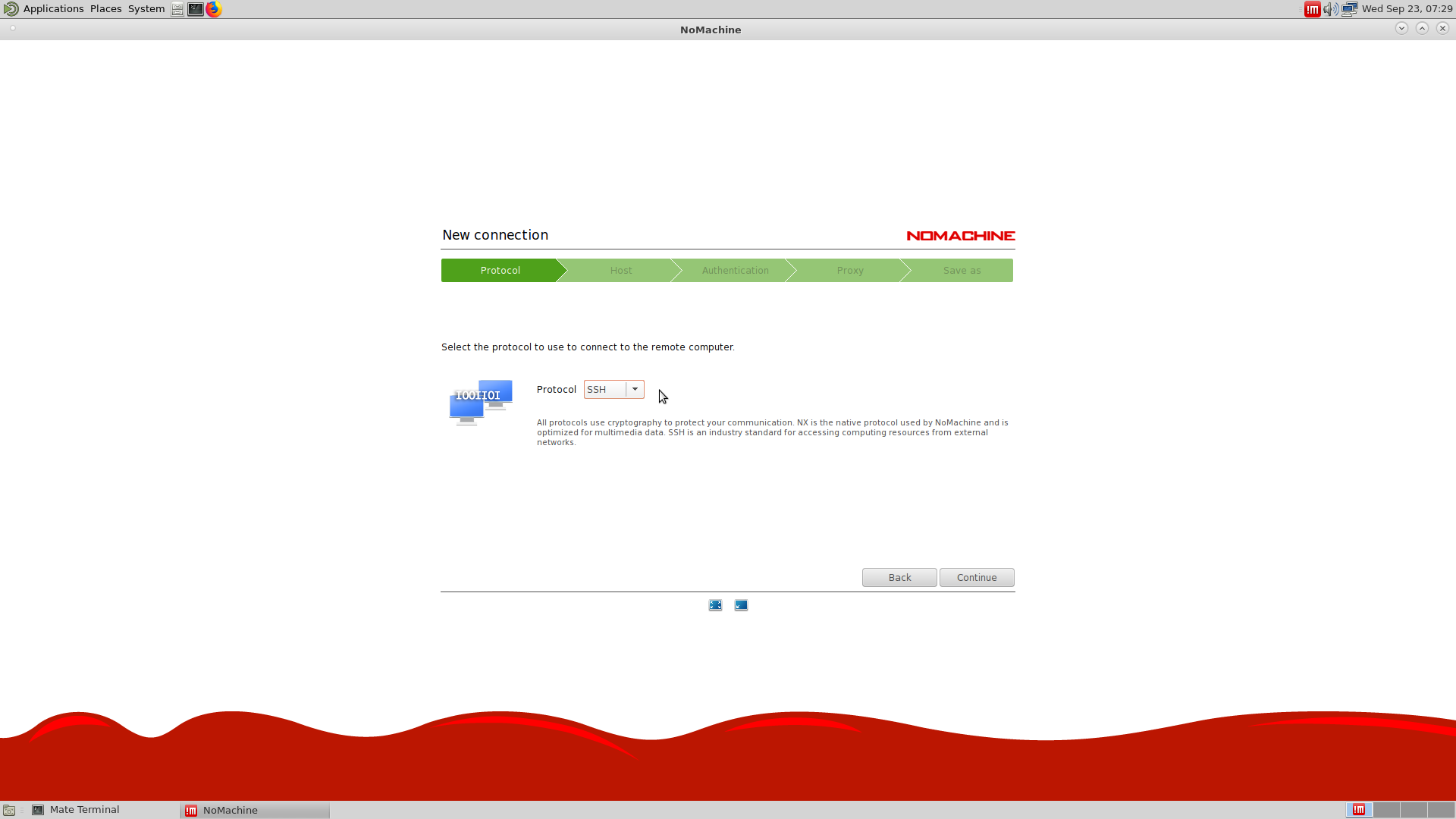1456x819 pixels.
Task: Click the Continue button
Action: pos(977,577)
